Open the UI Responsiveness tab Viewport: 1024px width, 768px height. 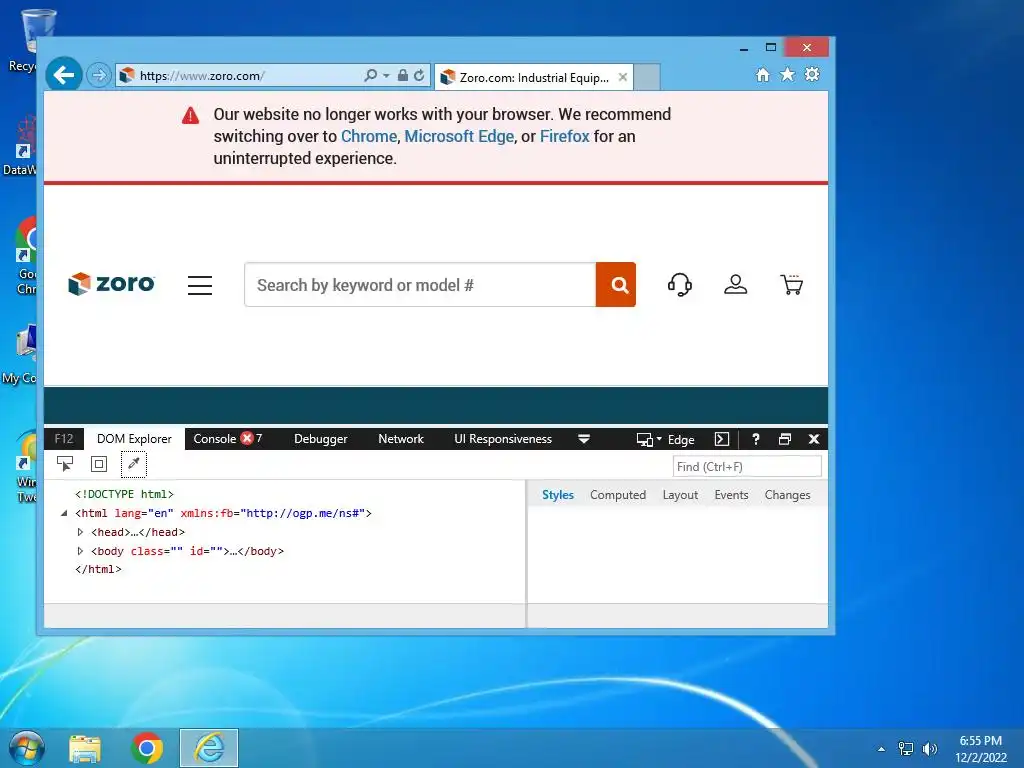(503, 439)
